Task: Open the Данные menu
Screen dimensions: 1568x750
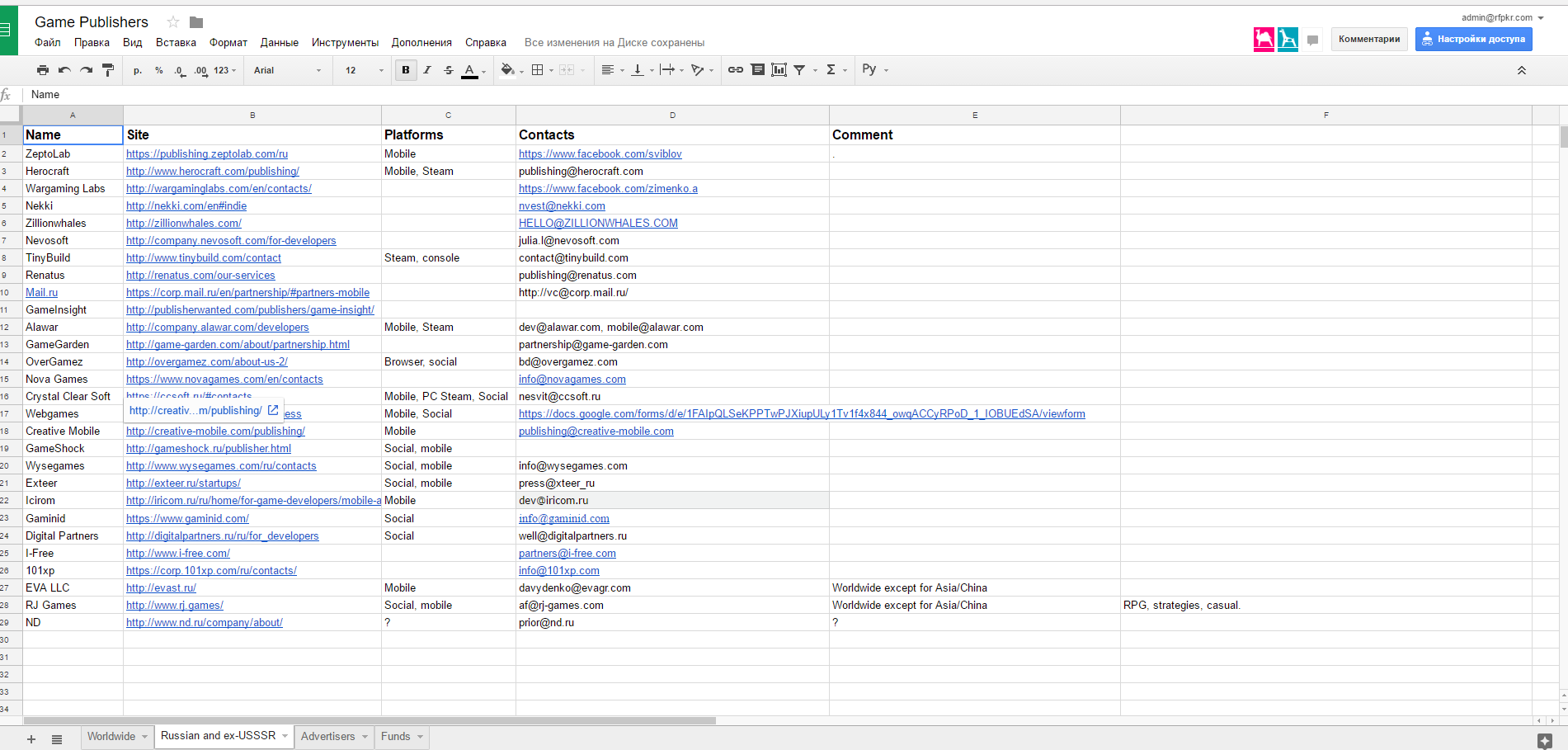Action: pyautogui.click(x=280, y=42)
